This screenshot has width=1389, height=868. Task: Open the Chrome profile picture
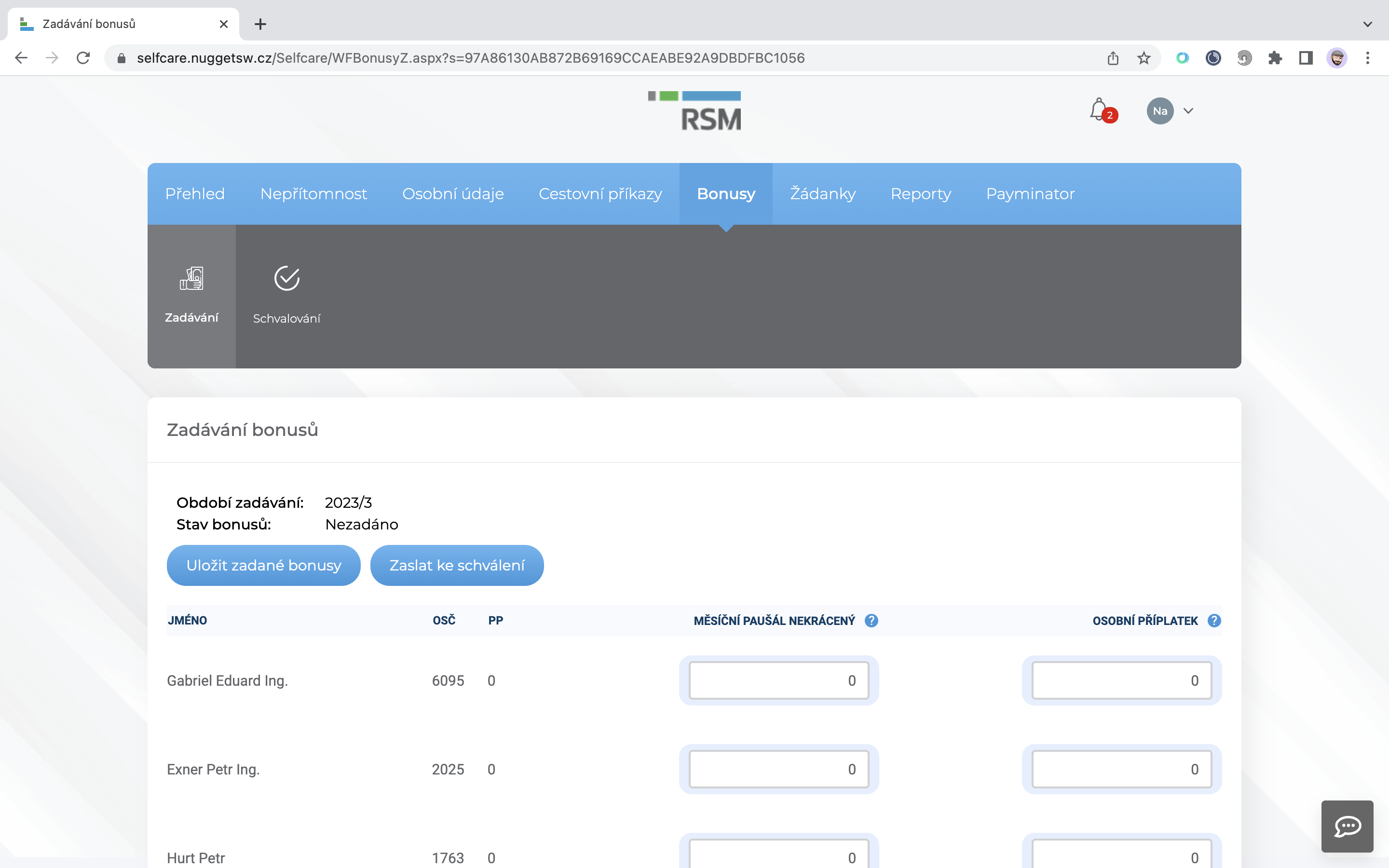(1337, 58)
